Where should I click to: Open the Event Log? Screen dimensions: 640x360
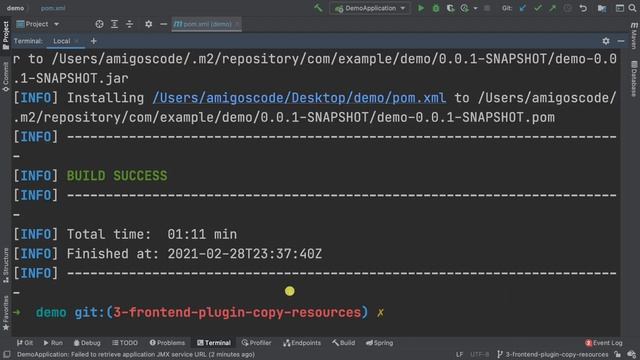(x=604, y=343)
